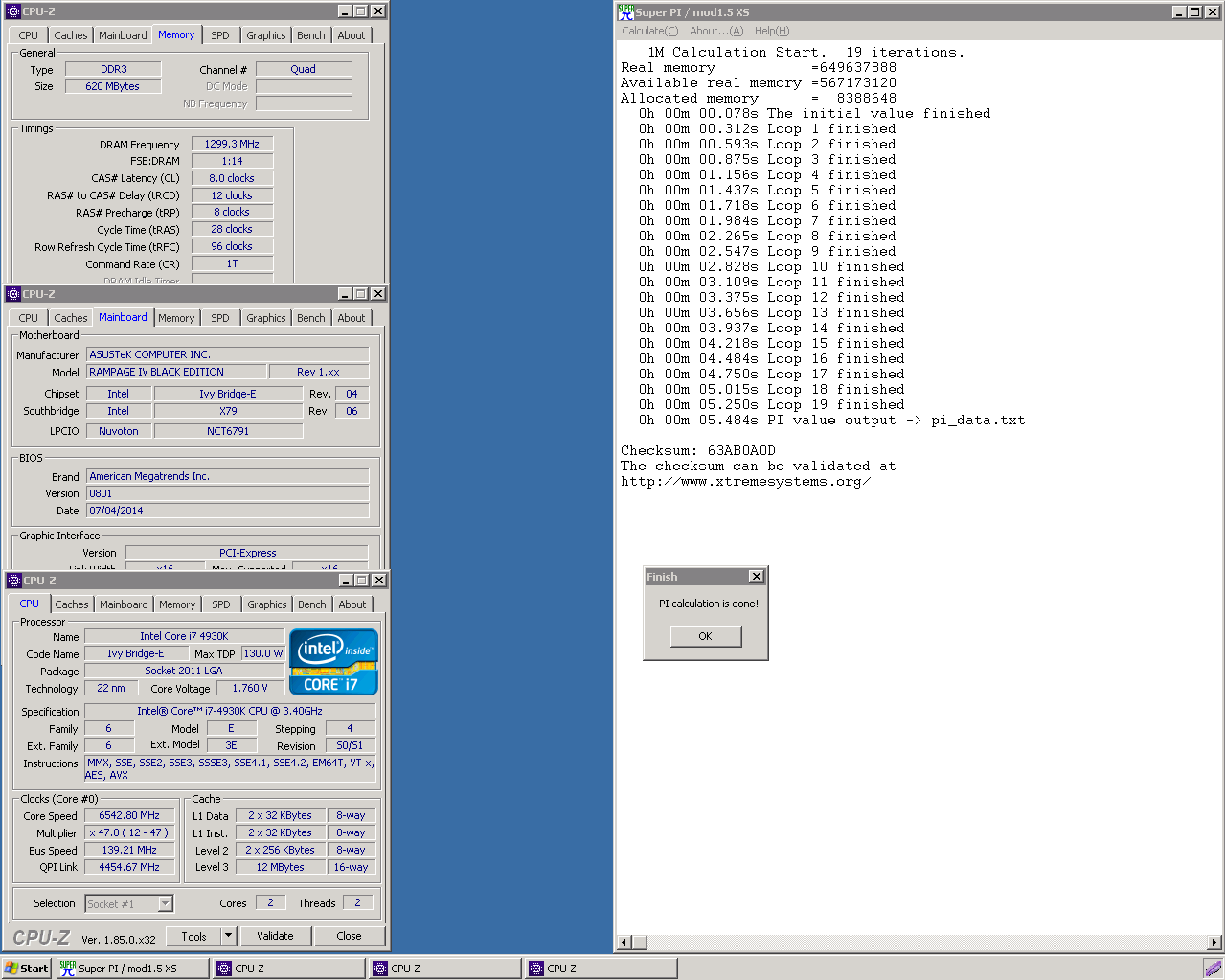Viewport: 1225px width, 980px height.
Task: Close the Finish dialog with its X button
Action: tap(757, 577)
